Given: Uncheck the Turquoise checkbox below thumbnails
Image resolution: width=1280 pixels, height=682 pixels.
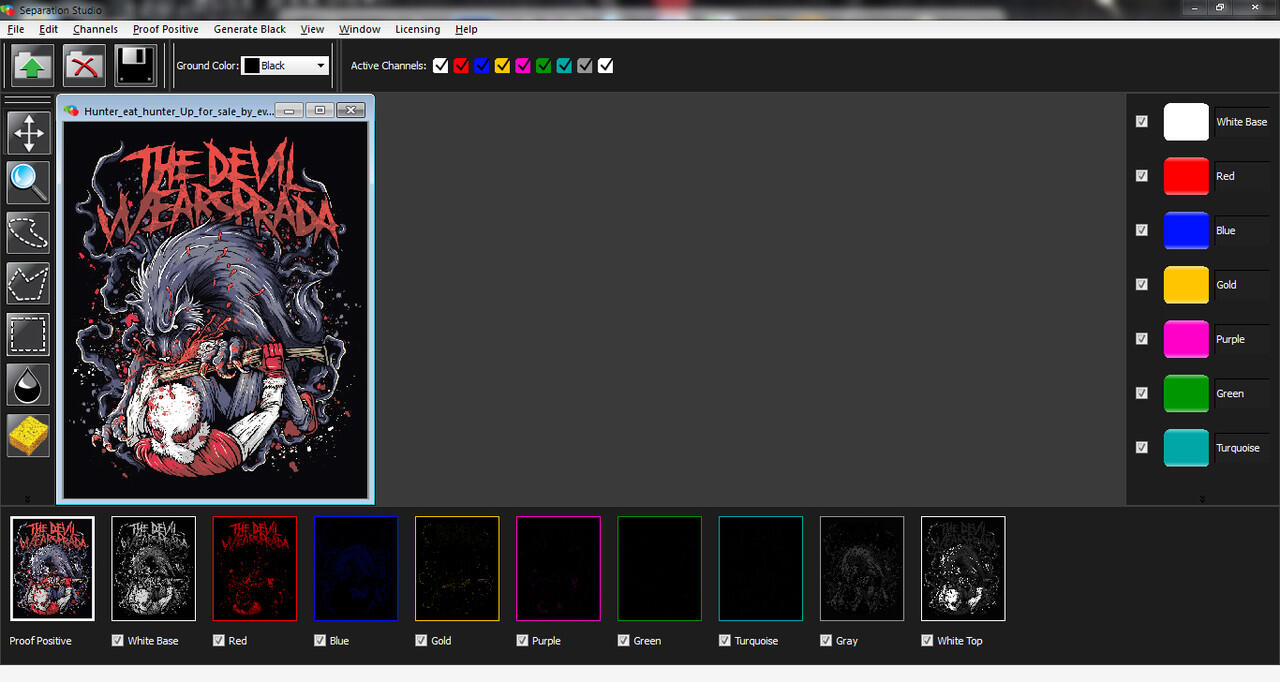Looking at the screenshot, I should coord(725,640).
